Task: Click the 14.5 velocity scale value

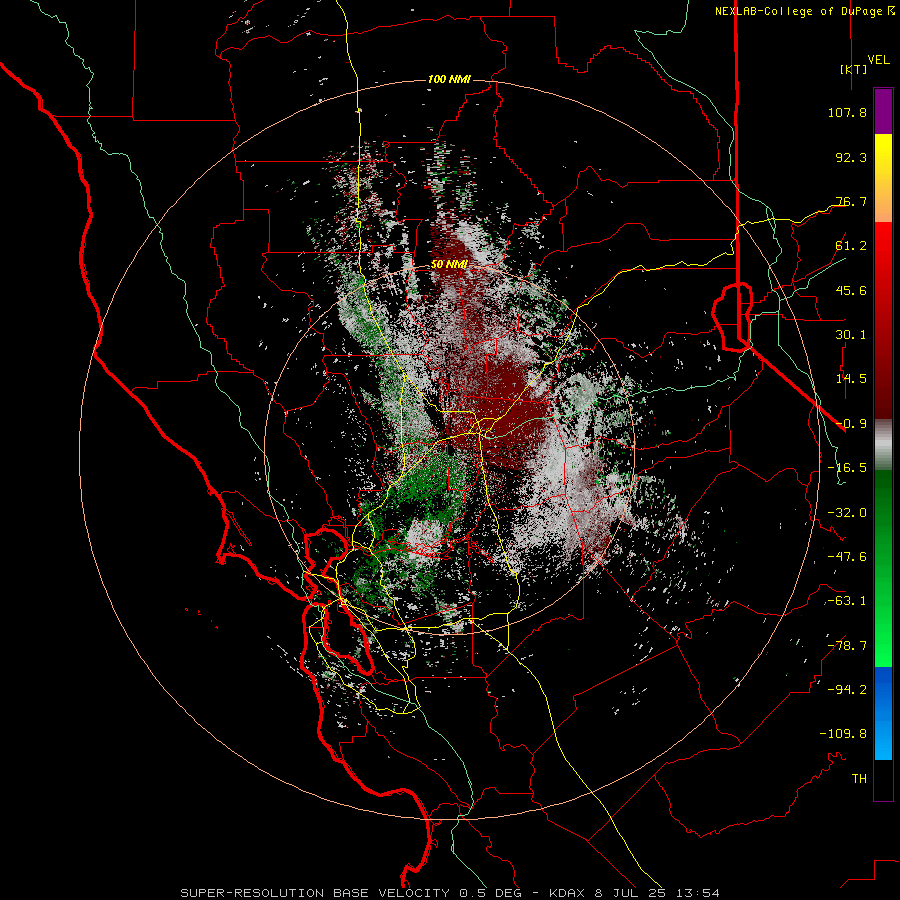Action: [x=851, y=379]
